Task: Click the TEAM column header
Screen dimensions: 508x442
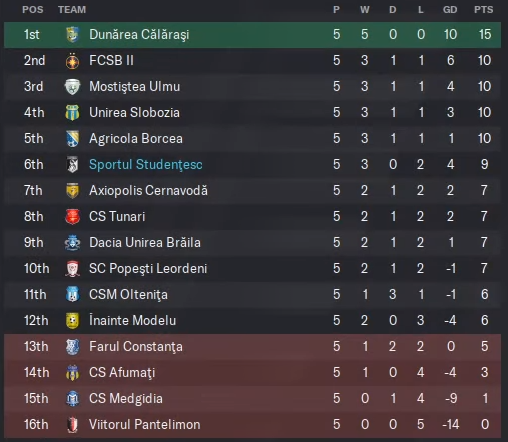Action: (72, 10)
